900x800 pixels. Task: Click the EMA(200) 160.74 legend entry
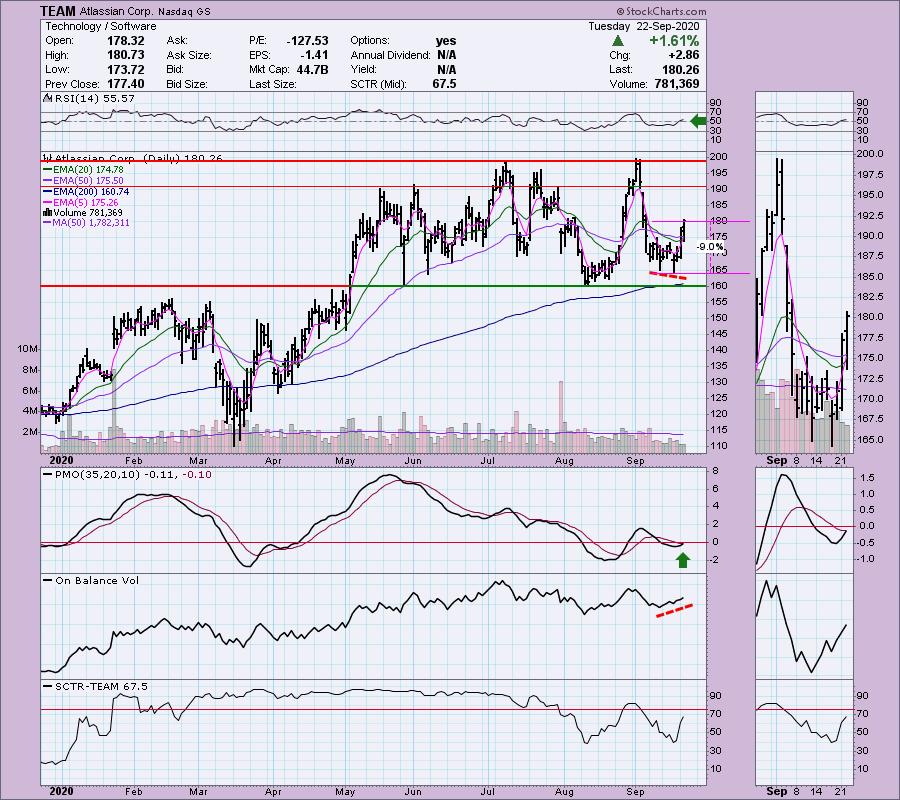pyautogui.click(x=86, y=191)
